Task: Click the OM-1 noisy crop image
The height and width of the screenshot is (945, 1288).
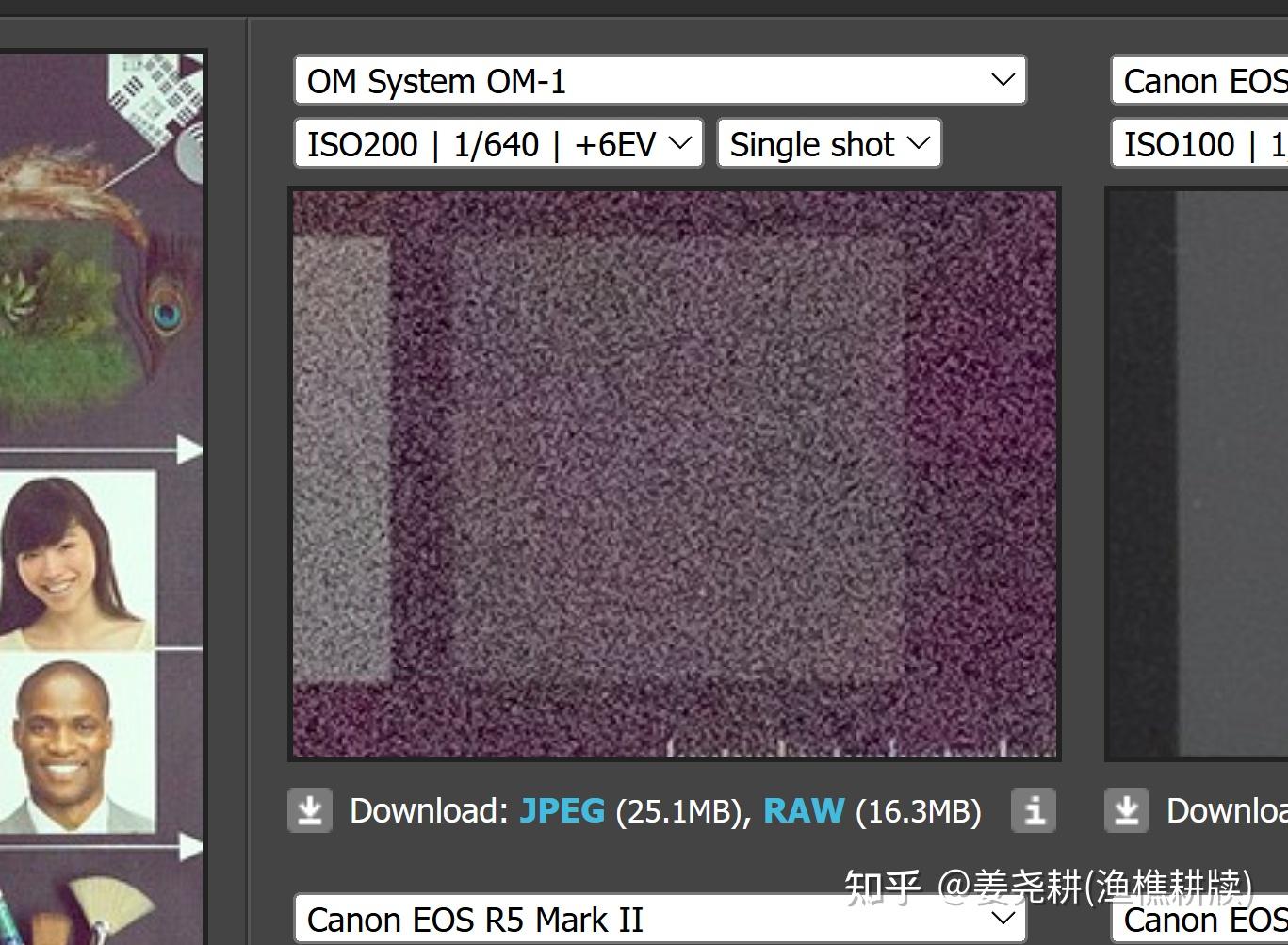Action: 675,474
